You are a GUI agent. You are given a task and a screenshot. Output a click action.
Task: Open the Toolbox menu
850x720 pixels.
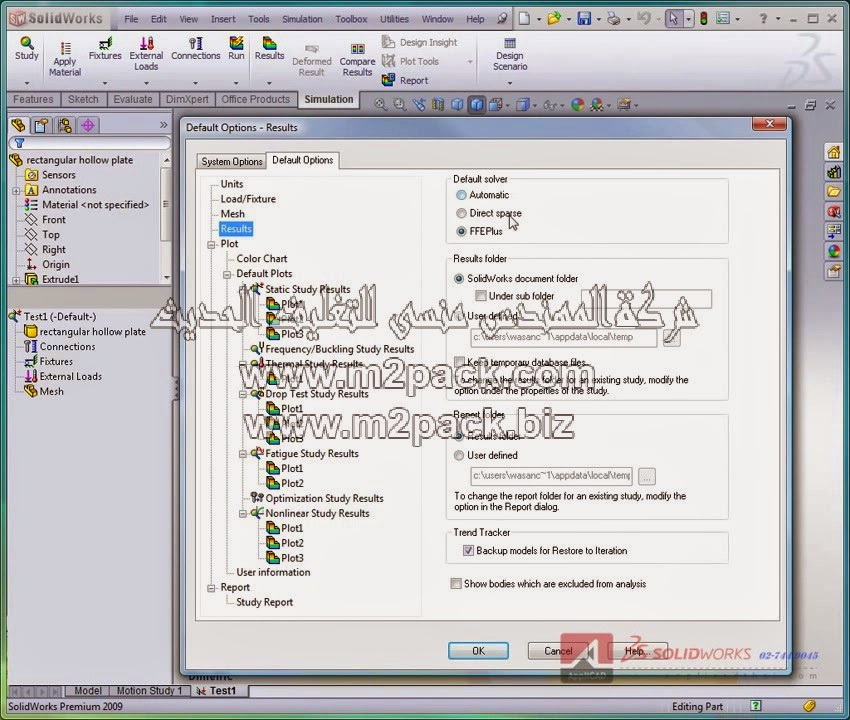pos(351,19)
